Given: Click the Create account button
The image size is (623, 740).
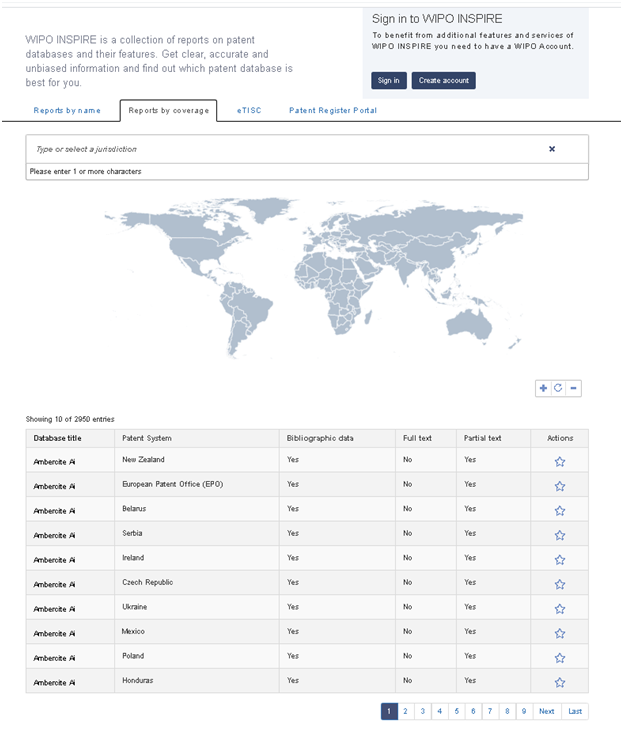Looking at the screenshot, I should point(444,80).
